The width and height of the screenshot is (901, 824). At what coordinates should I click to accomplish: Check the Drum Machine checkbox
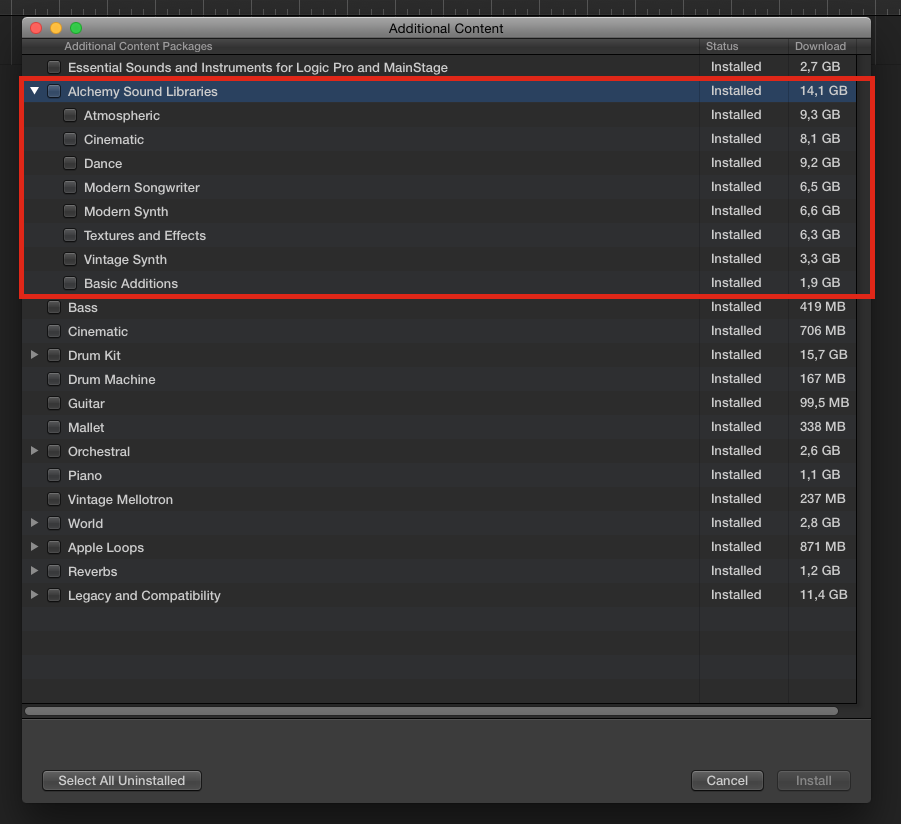click(54, 379)
